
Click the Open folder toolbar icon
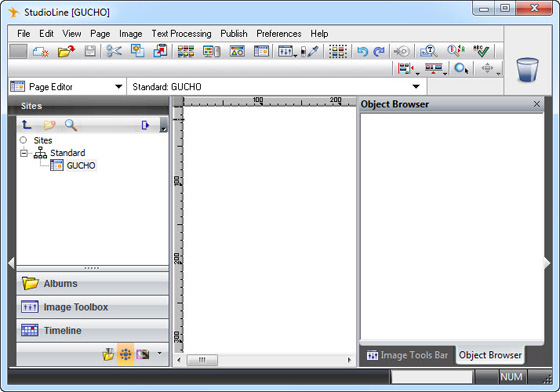(66, 51)
